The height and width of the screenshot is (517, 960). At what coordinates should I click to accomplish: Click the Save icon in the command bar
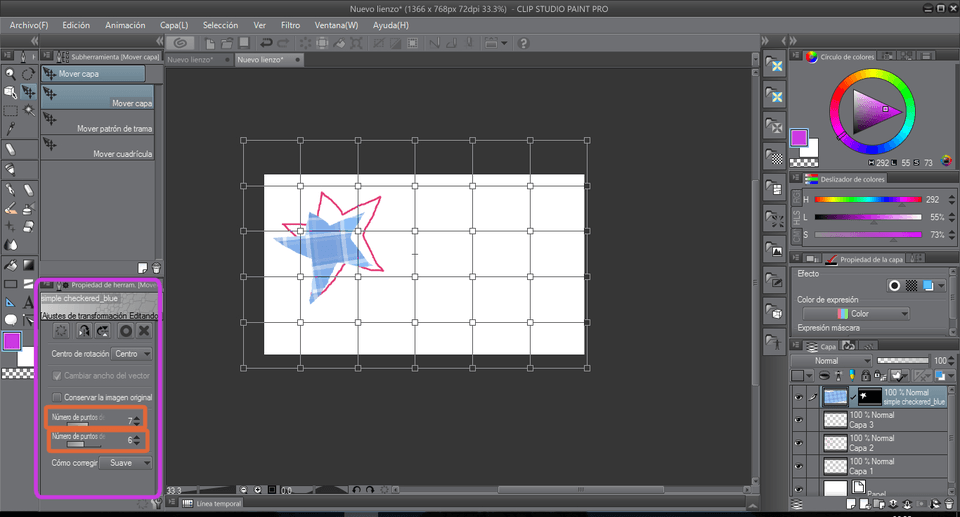[x=245, y=42]
